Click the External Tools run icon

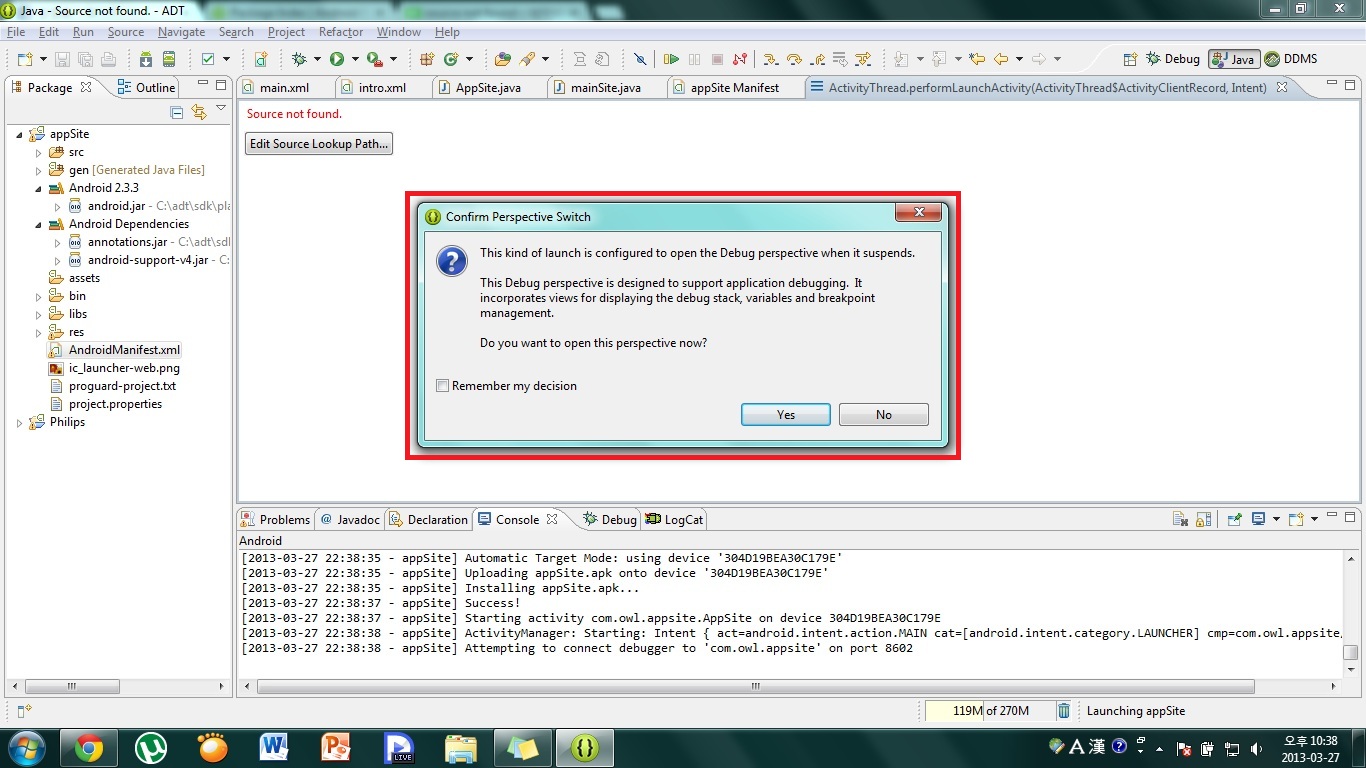point(374,59)
